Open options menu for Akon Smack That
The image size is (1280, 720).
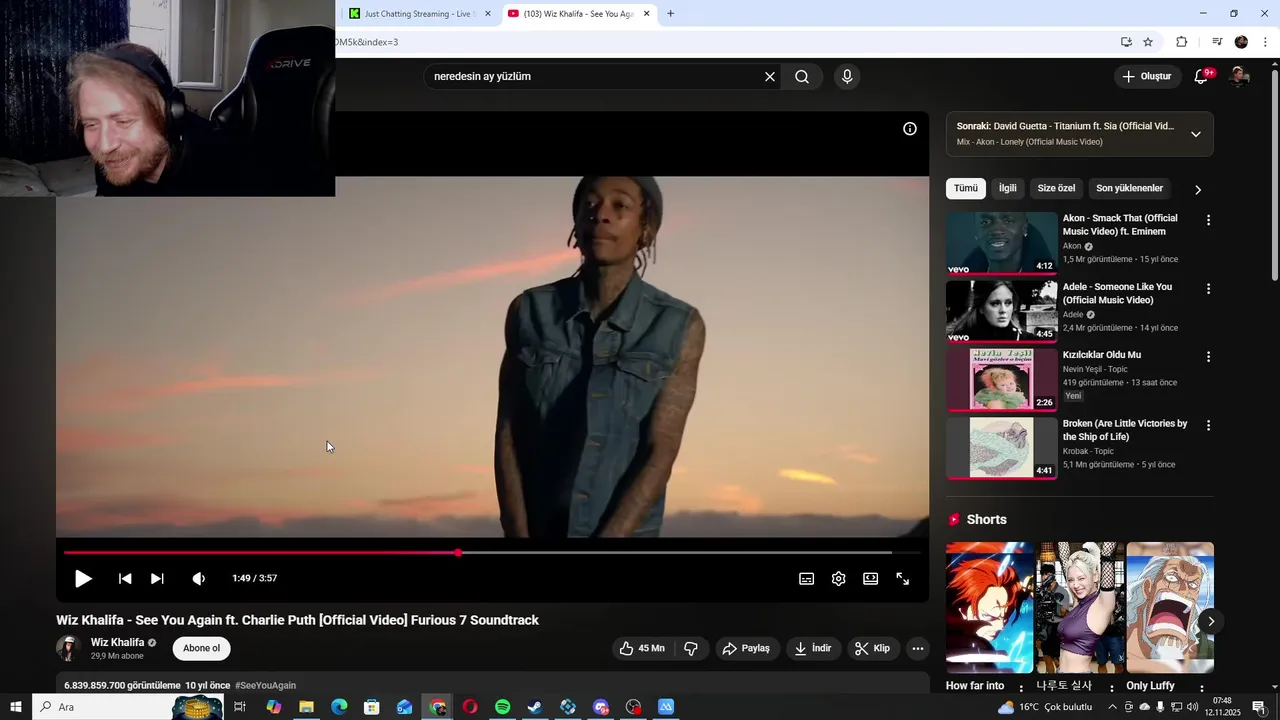point(1208,220)
